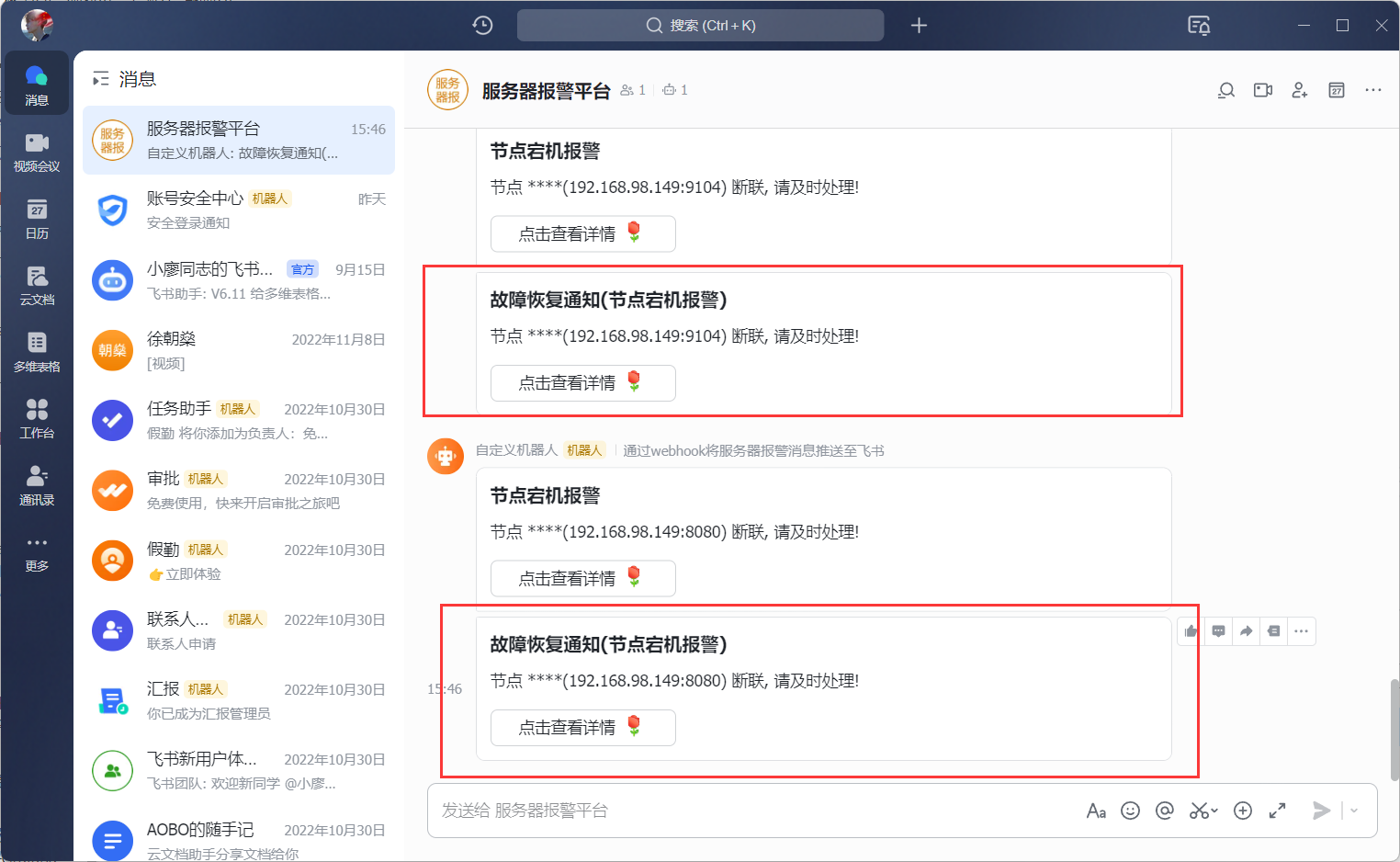Open Calendar (日历) in sidebar

click(37, 219)
